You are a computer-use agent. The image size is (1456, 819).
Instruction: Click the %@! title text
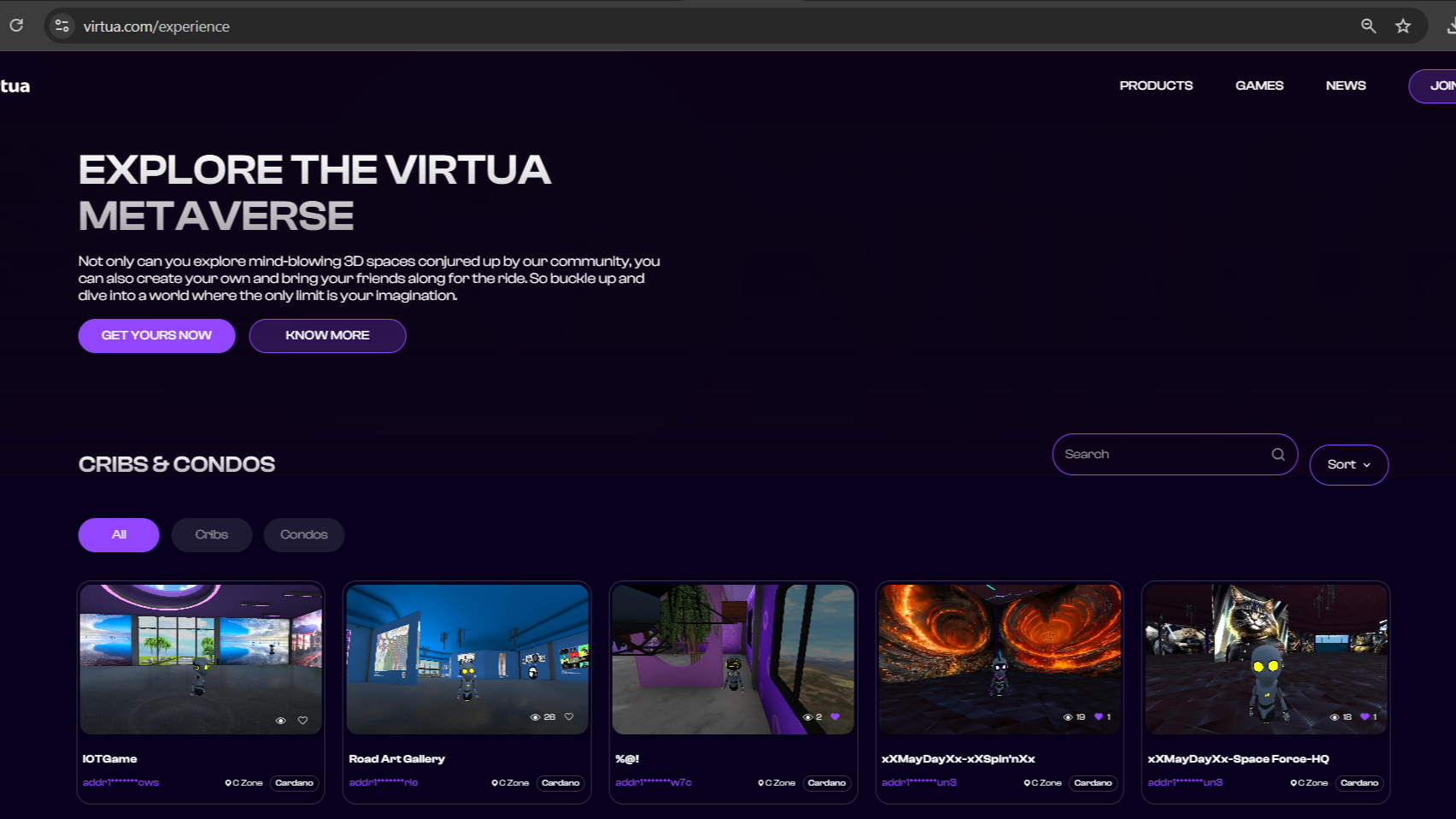[x=627, y=759]
